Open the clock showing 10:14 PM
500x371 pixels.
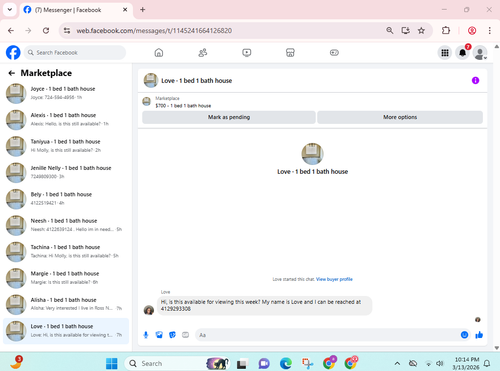(467, 363)
